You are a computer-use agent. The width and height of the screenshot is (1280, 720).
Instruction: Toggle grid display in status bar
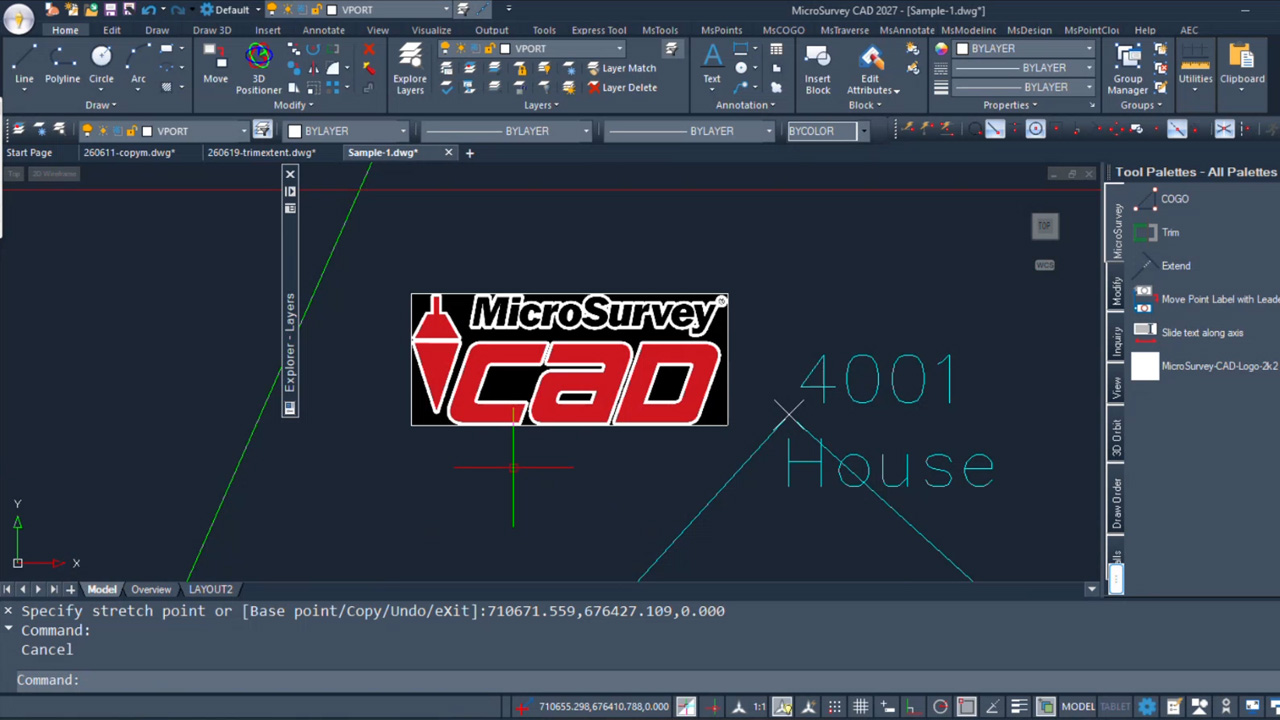point(860,707)
